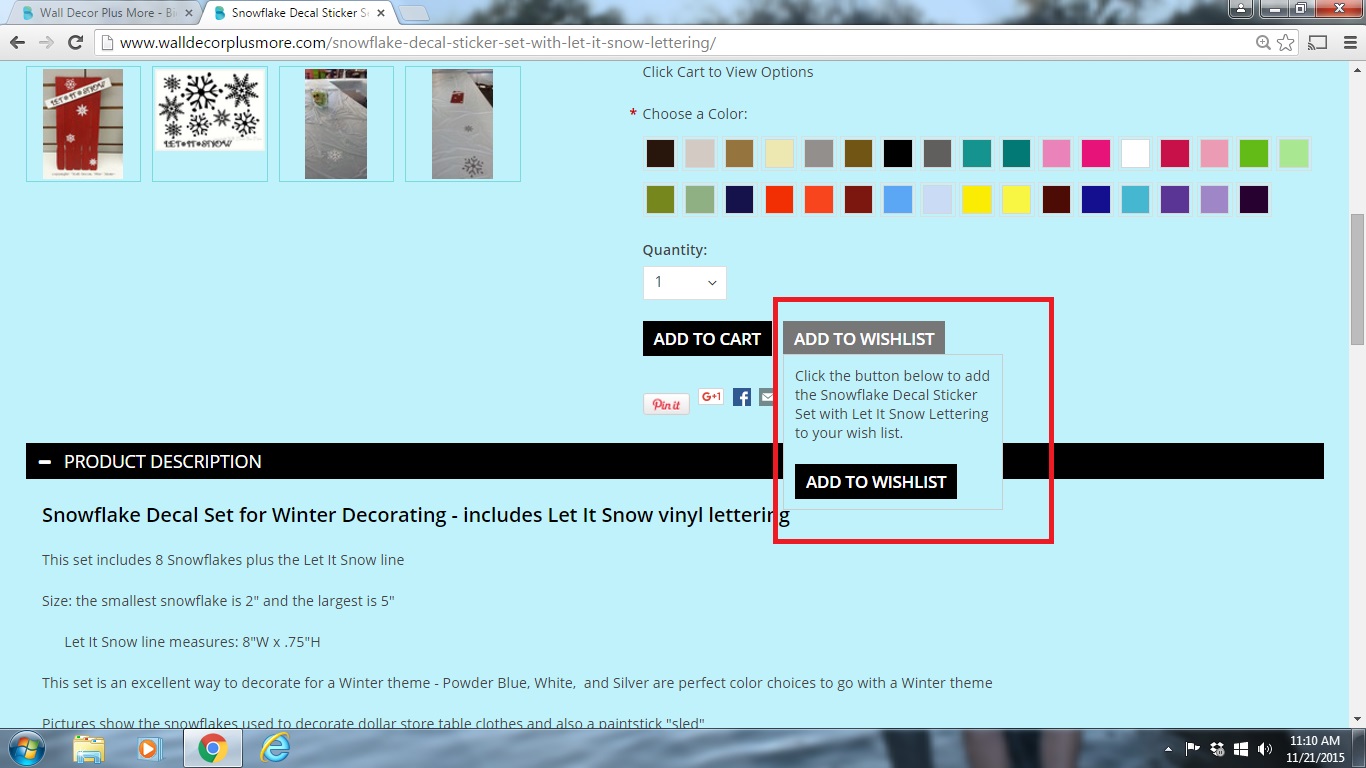This screenshot has width=1366, height=768.
Task: Open Internet Explorer from the taskbar
Action: pyautogui.click(x=275, y=748)
